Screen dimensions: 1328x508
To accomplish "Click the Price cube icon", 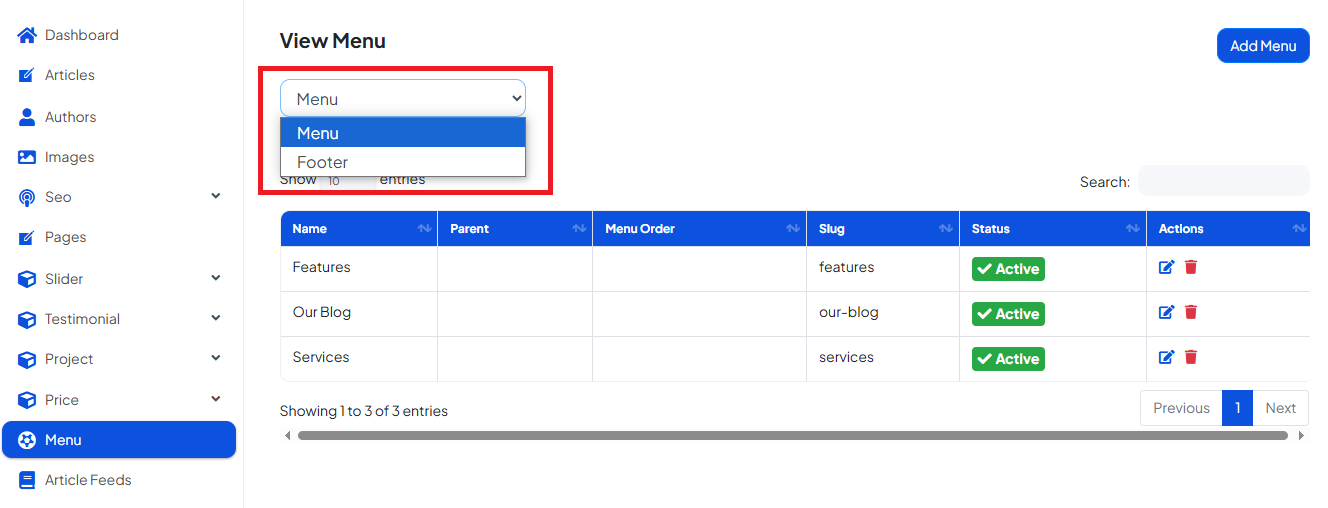I will tap(27, 400).
